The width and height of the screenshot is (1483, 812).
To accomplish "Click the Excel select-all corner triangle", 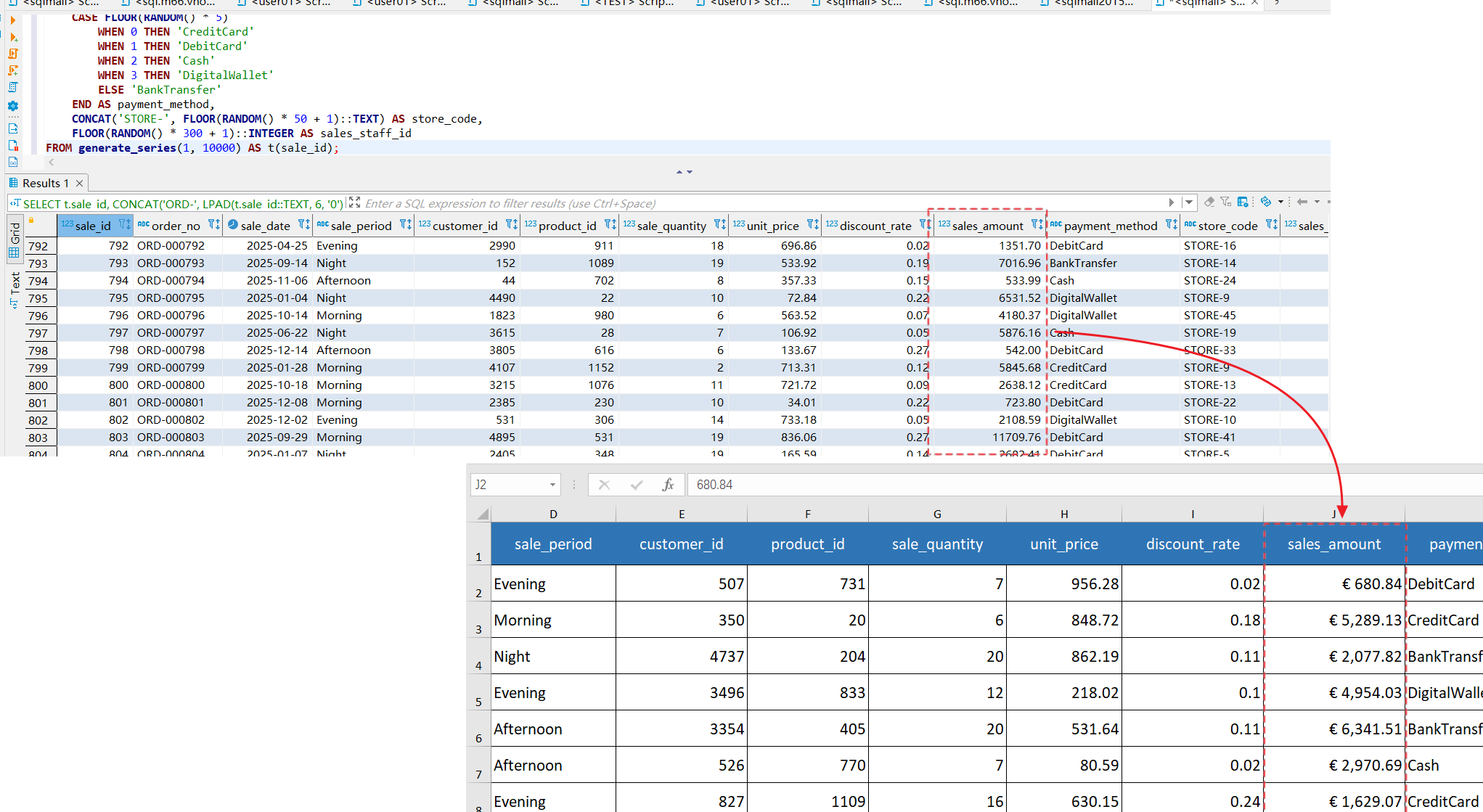I will [x=482, y=514].
